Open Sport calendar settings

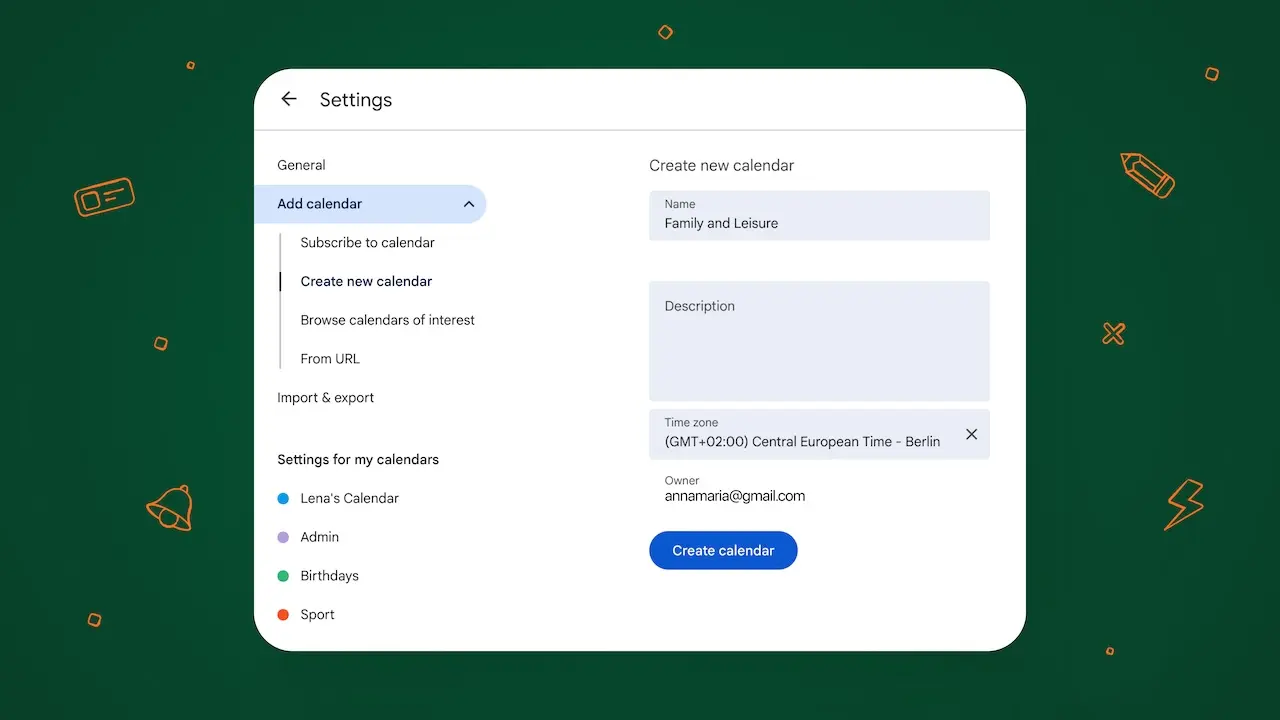tap(317, 615)
